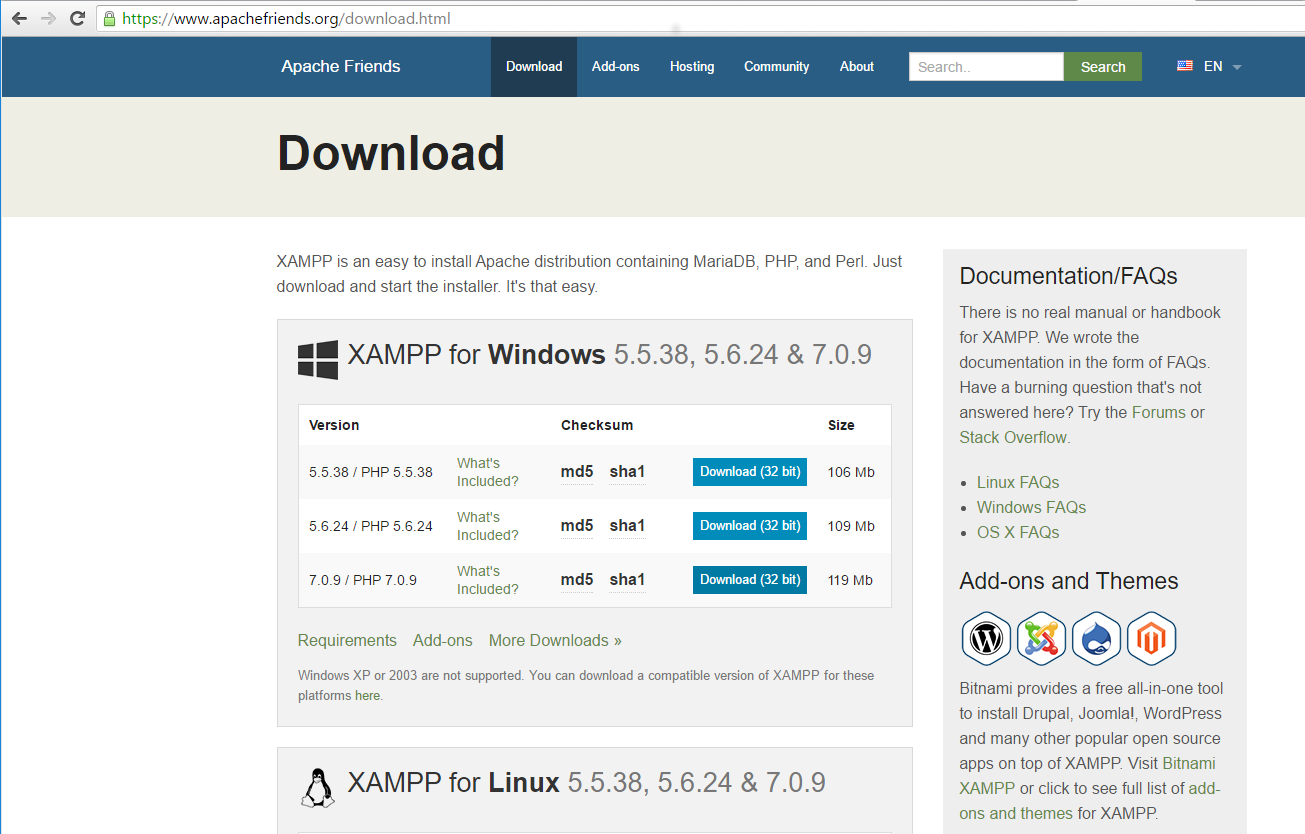This screenshot has height=834, width=1305.
Task: Open OS X FAQs link
Action: 1018,533
